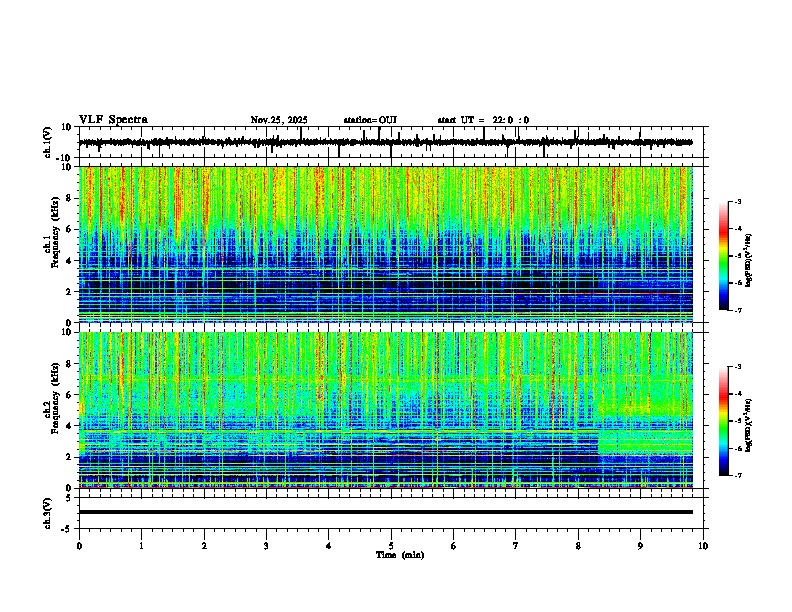Click the time axis tick label 1
The width and height of the screenshot is (792, 612).
click(141, 546)
